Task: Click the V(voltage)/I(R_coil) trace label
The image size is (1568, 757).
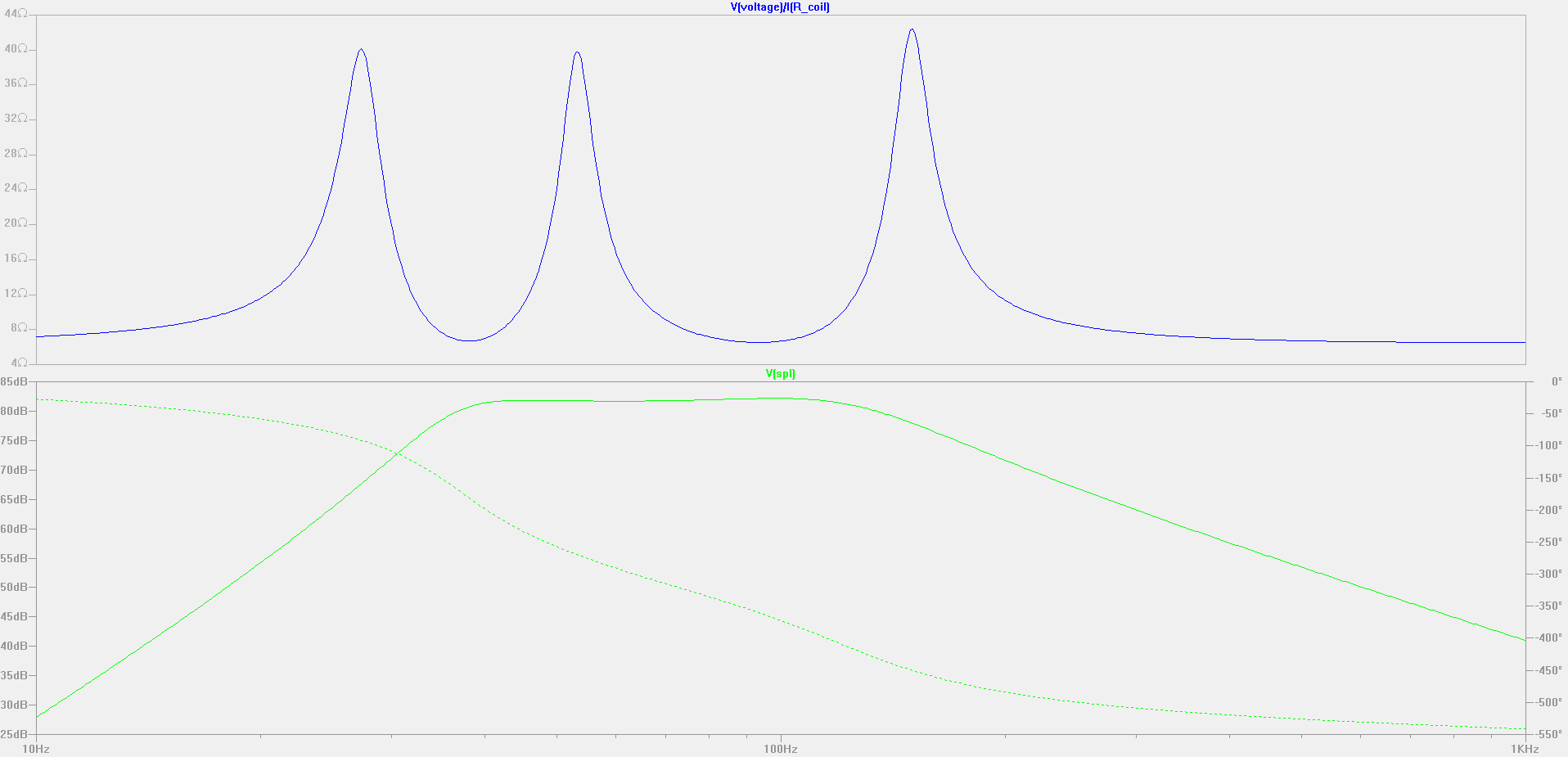Action: tap(780, 7)
